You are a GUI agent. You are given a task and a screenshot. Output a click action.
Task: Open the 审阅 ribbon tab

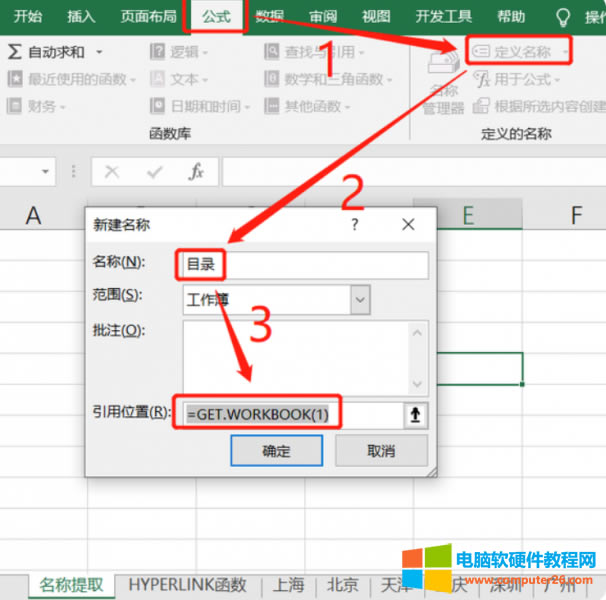pyautogui.click(x=323, y=17)
